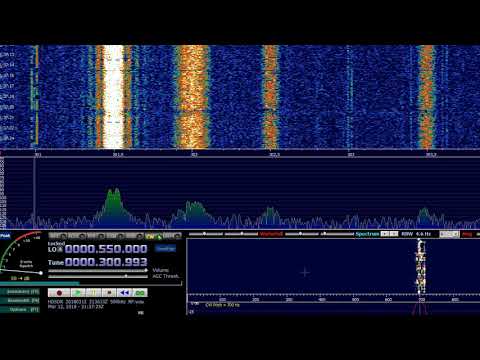Click the red Waterfall label
The width and height of the screenshot is (480, 360).
pos(271,234)
